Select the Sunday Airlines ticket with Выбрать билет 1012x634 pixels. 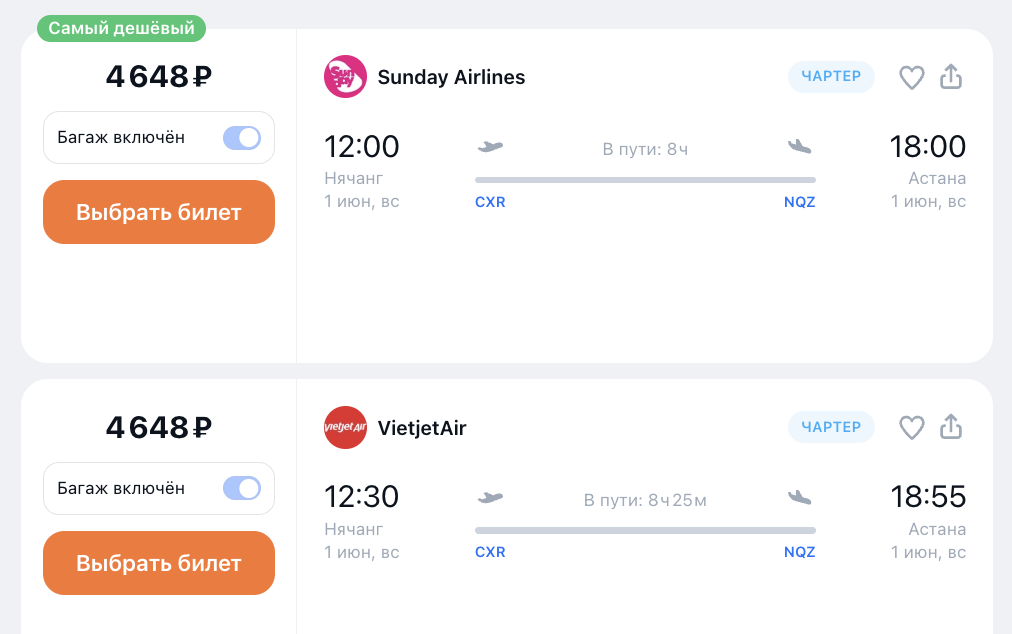(159, 212)
